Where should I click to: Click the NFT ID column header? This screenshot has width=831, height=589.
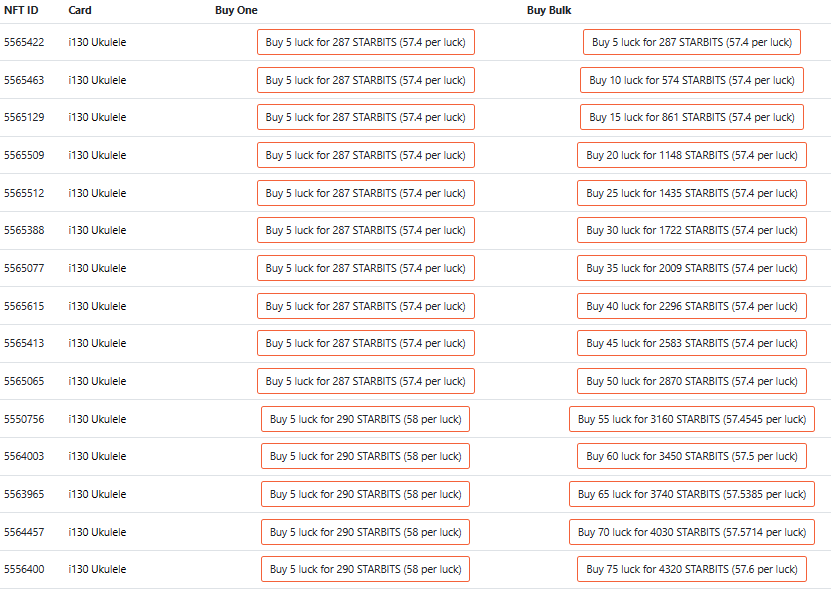pos(21,10)
